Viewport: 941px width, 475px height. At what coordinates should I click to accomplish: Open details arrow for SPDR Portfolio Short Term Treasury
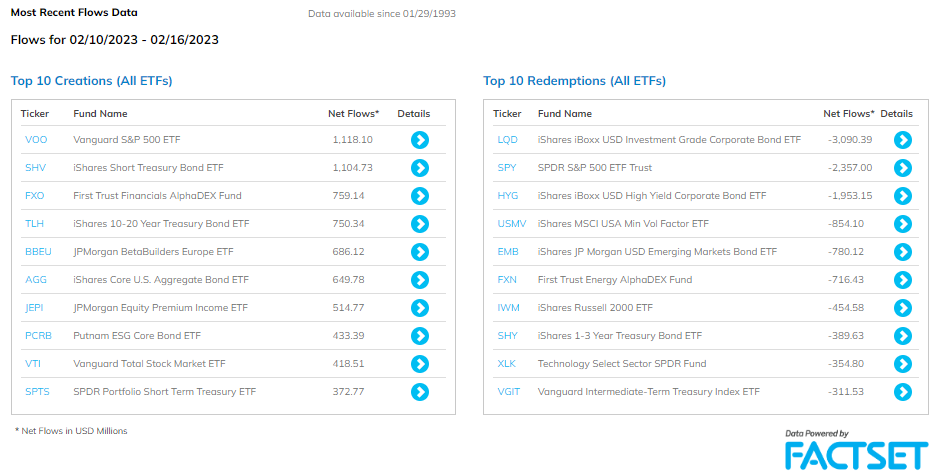pos(419,392)
